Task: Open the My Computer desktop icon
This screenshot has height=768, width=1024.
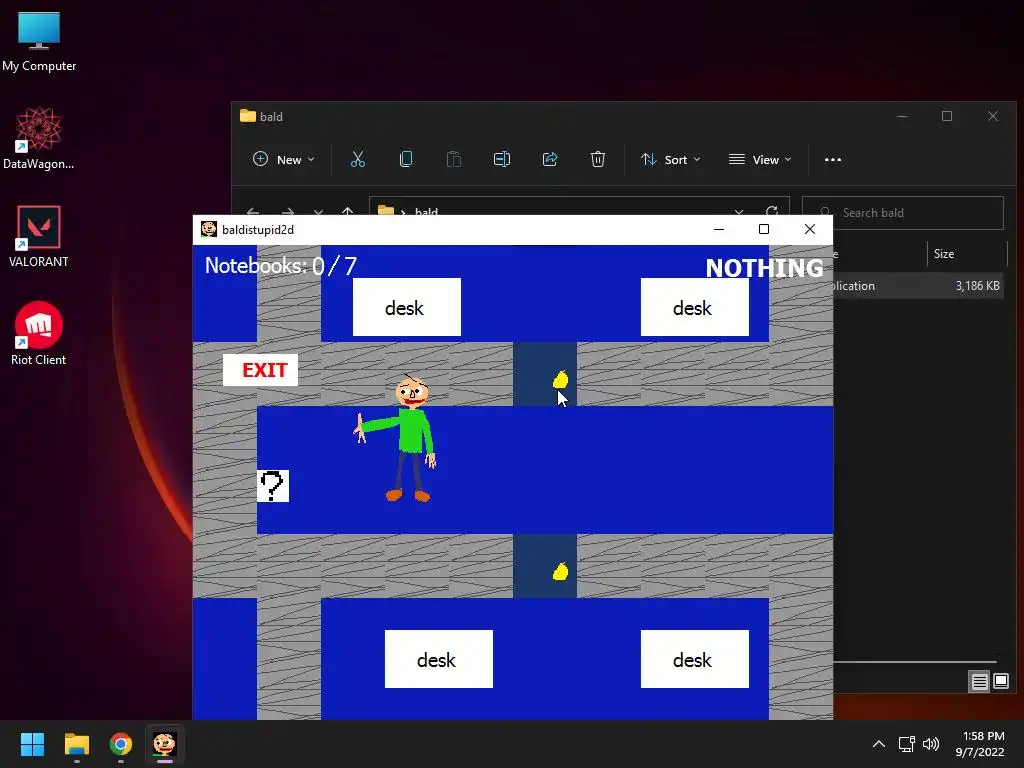Action: [x=39, y=42]
